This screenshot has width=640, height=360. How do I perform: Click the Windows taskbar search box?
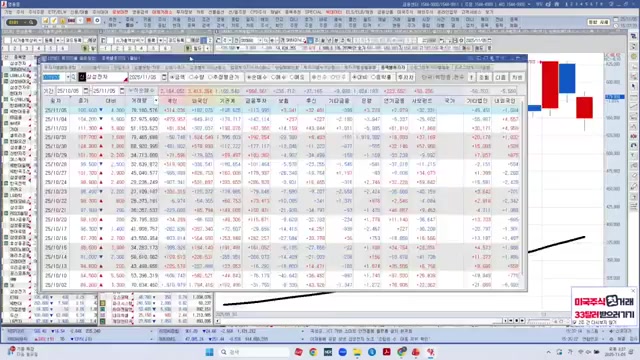pos(253,352)
